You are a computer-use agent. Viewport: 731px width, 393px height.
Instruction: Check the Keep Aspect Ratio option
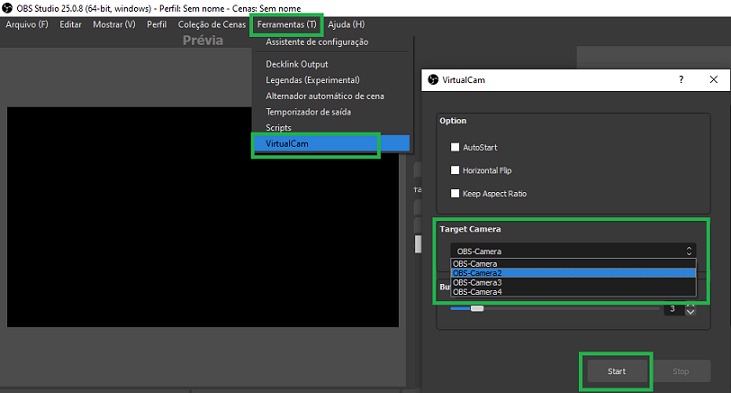(455, 193)
